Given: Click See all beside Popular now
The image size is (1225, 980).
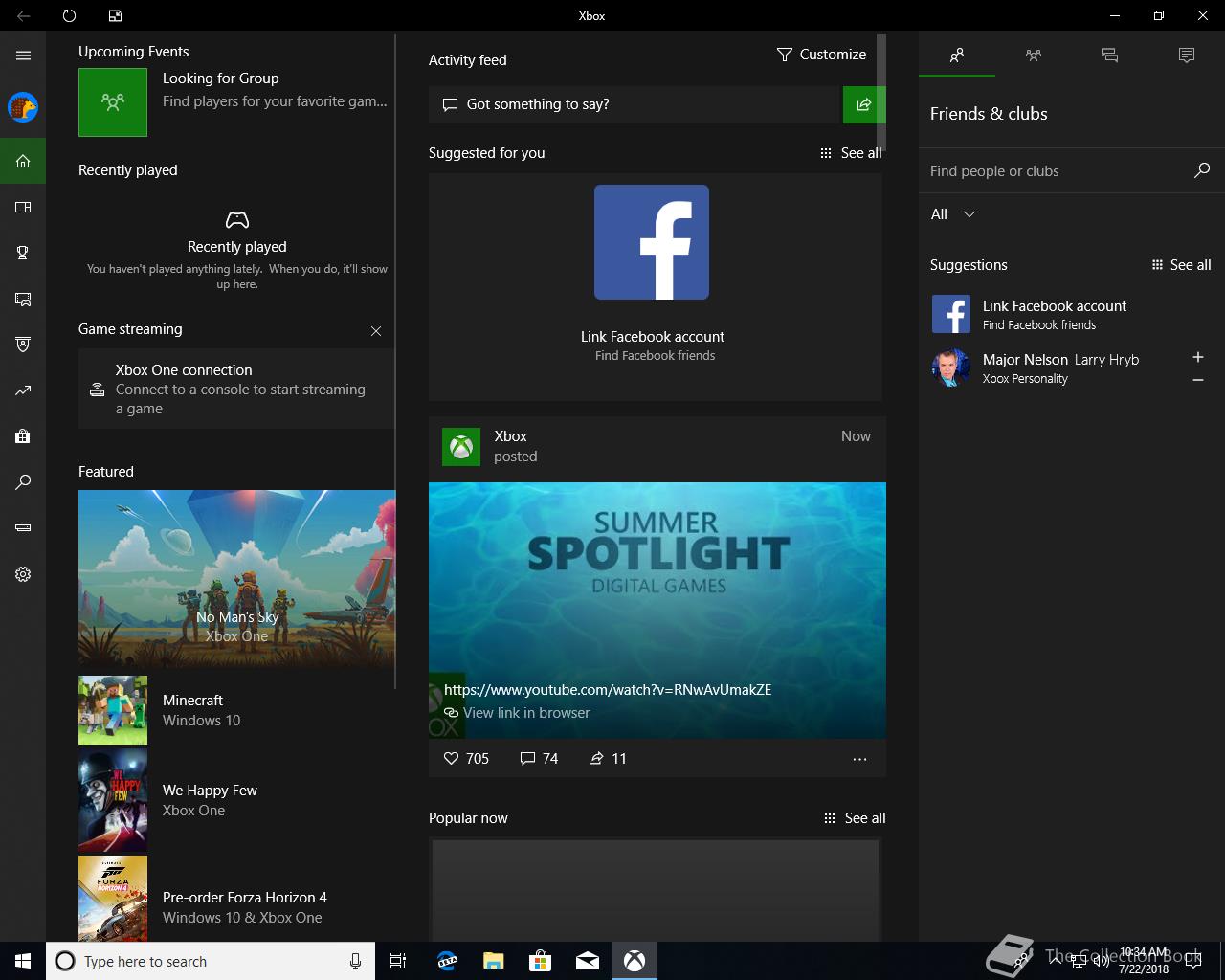Looking at the screenshot, I should point(855,818).
